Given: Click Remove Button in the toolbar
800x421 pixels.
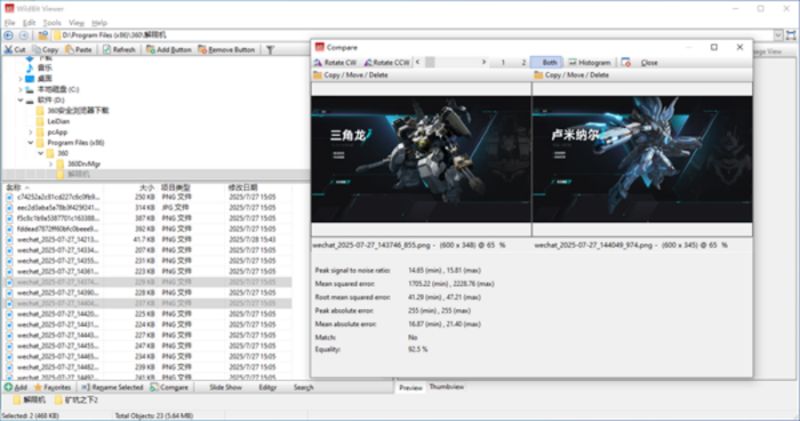Looking at the screenshot, I should (x=226, y=49).
